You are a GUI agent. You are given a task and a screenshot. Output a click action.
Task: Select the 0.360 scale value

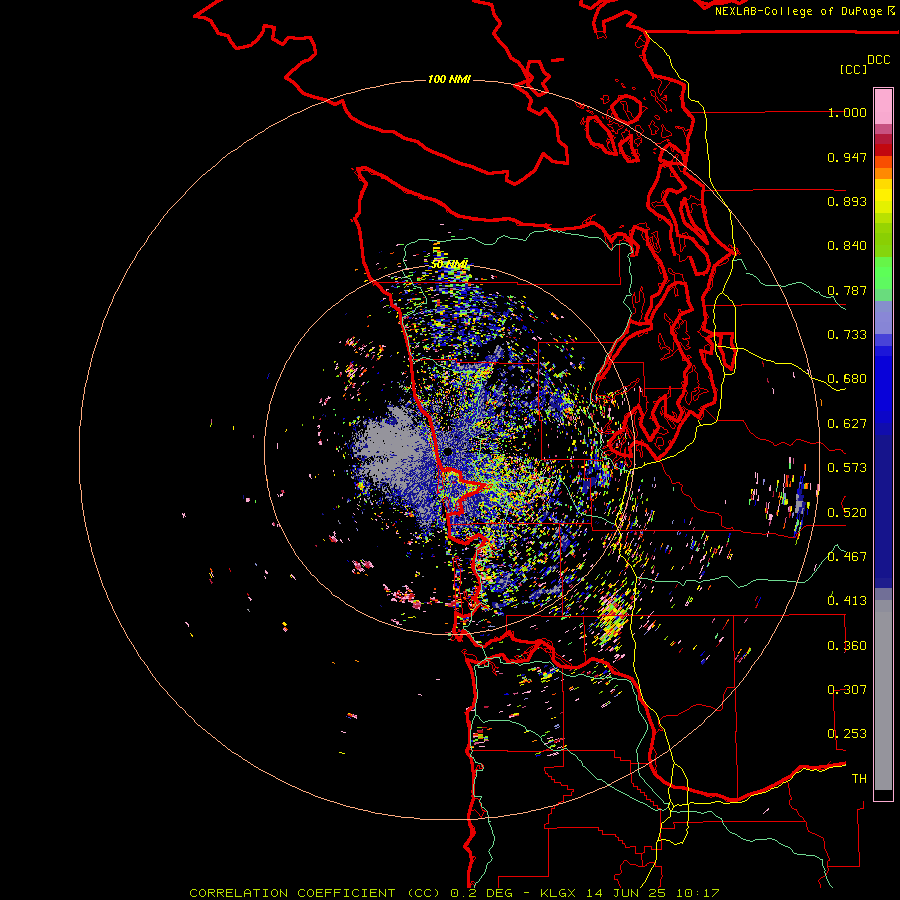(847, 646)
